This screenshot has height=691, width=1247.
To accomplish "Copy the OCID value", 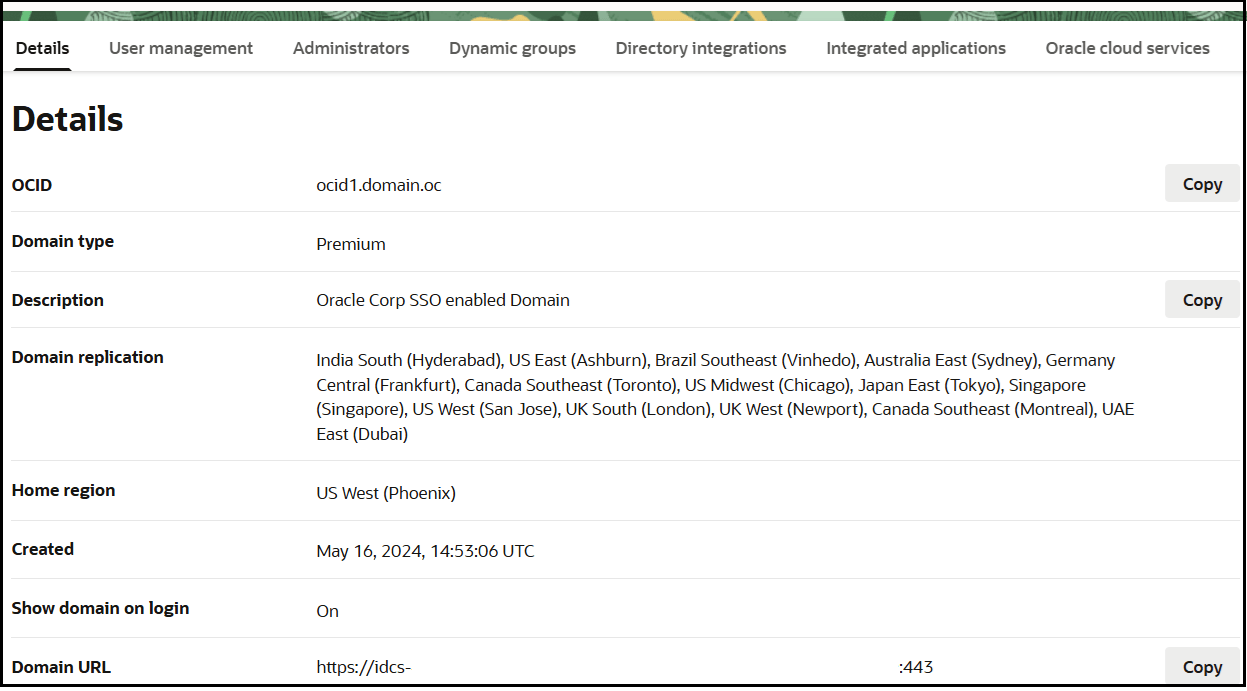I will tap(1201, 183).
